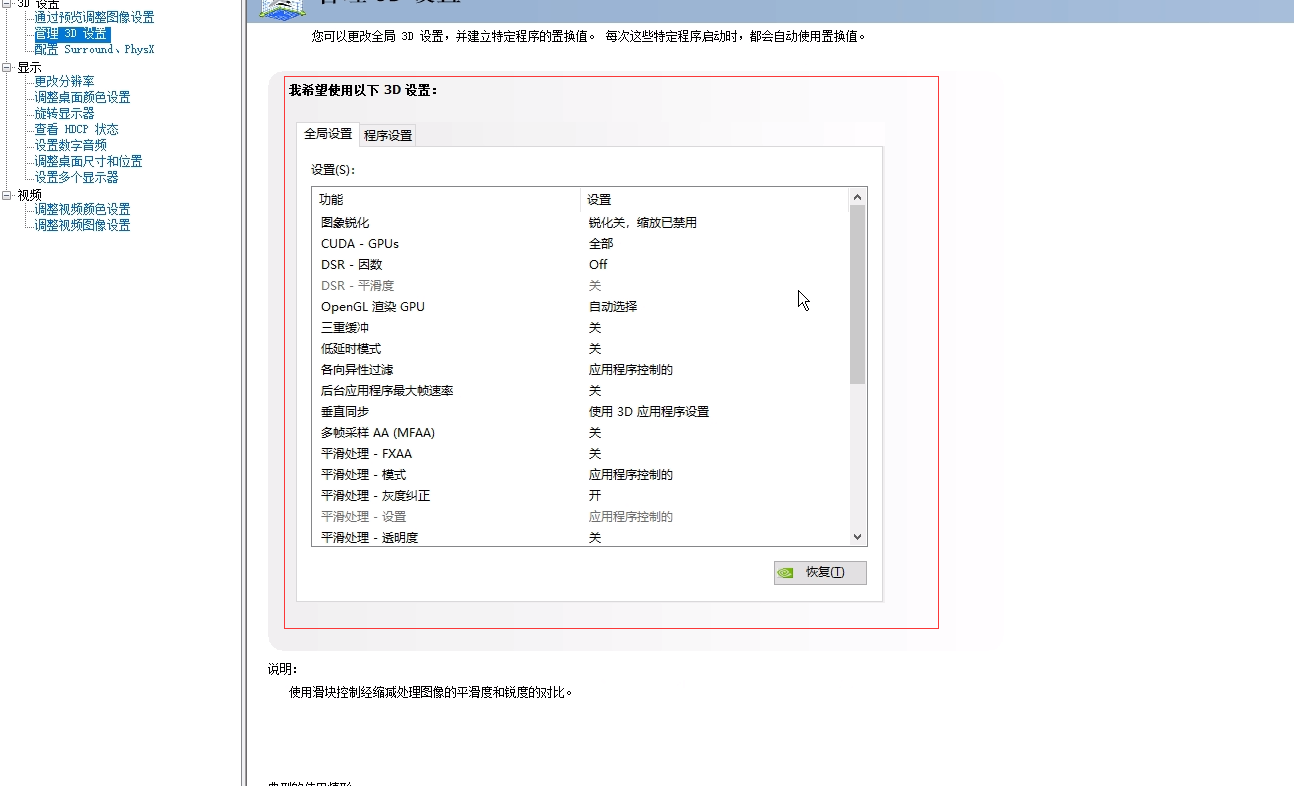This screenshot has width=1294, height=786.
Task: Select the DSR - 因数 row
Action: click(580, 265)
